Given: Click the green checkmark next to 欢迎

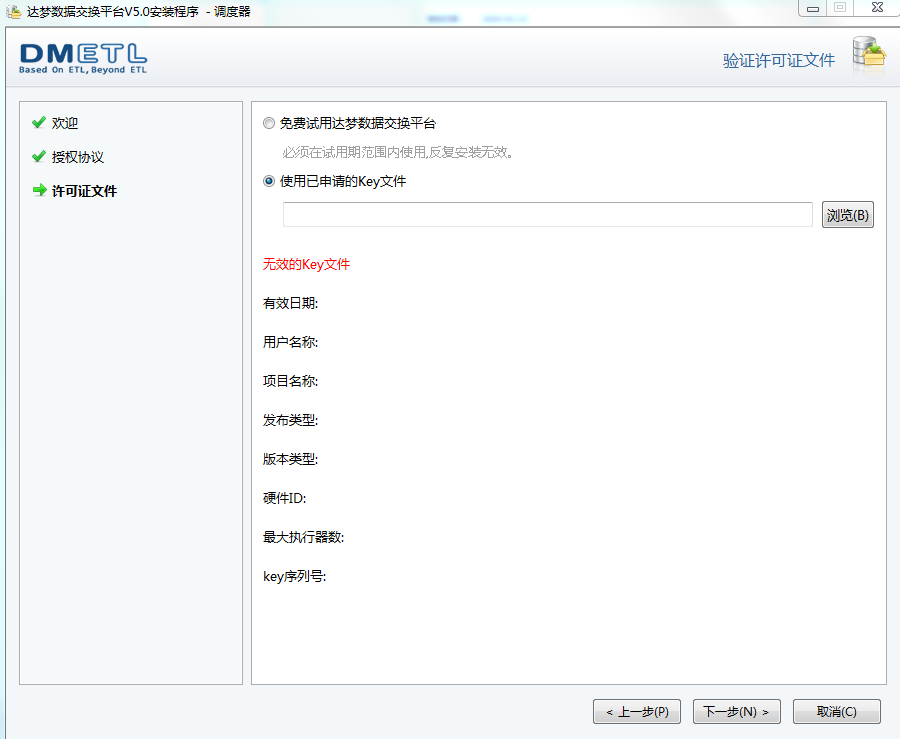Looking at the screenshot, I should [x=38, y=122].
